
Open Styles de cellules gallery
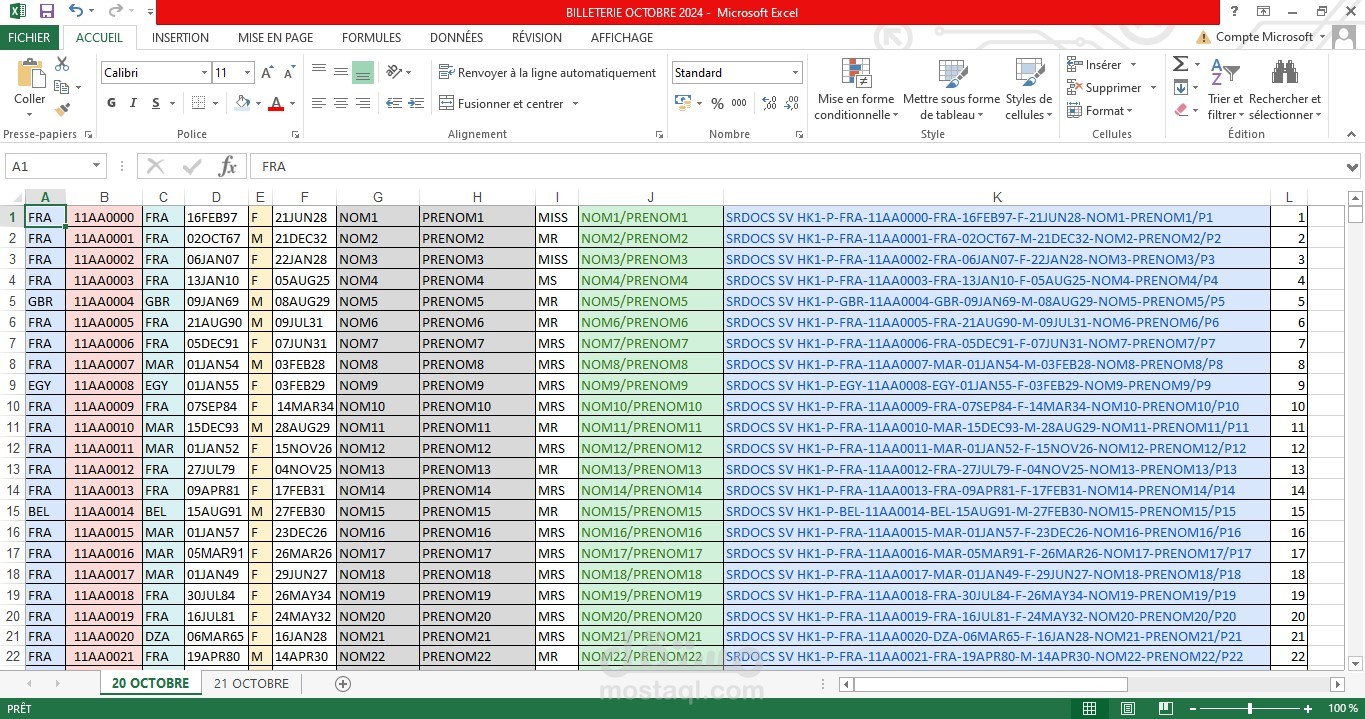pyautogui.click(x=1029, y=89)
